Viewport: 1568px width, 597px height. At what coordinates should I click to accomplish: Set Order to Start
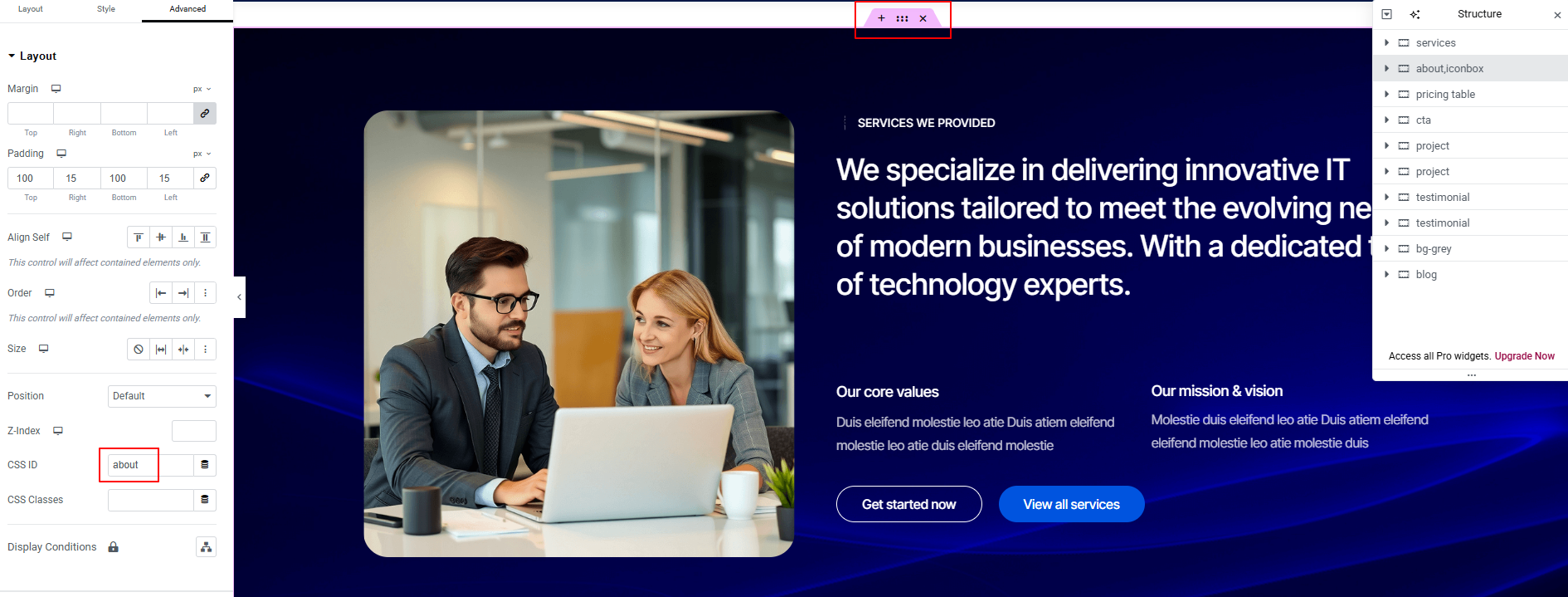tap(161, 293)
